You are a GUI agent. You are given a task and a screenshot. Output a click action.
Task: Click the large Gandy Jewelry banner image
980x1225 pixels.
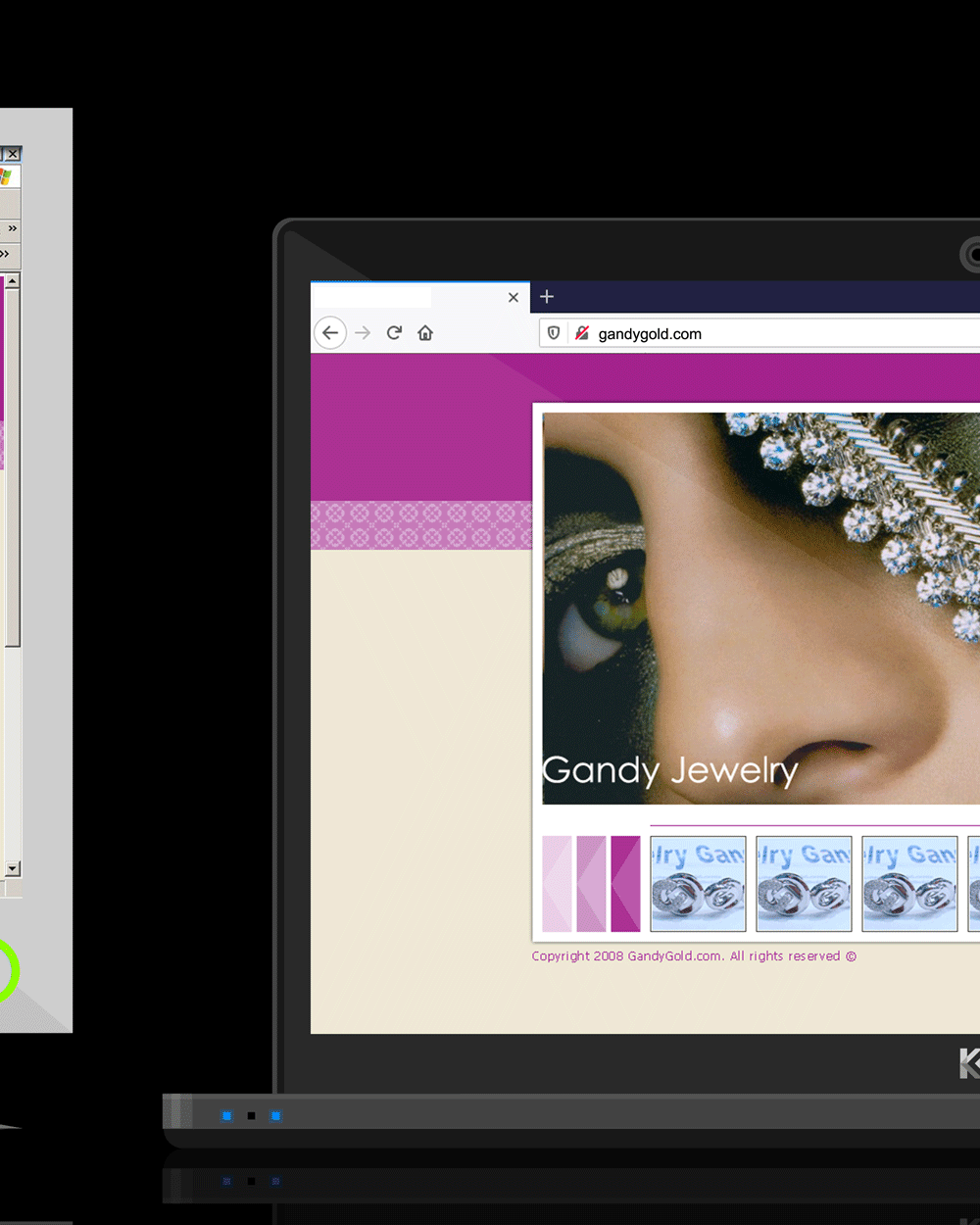coord(760,608)
